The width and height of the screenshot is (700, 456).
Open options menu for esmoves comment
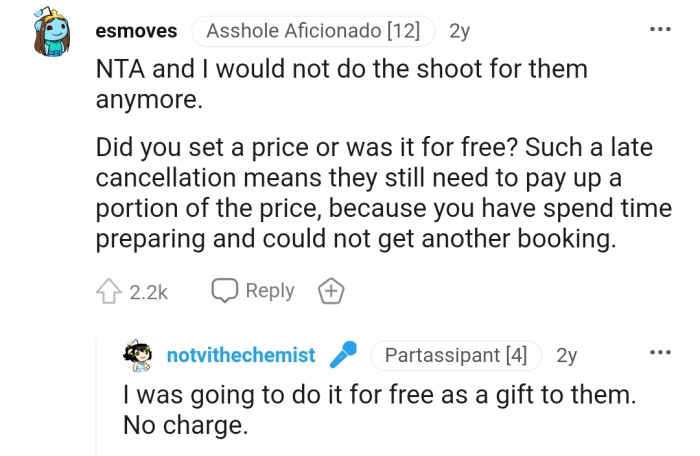pyautogui.click(x=660, y=30)
